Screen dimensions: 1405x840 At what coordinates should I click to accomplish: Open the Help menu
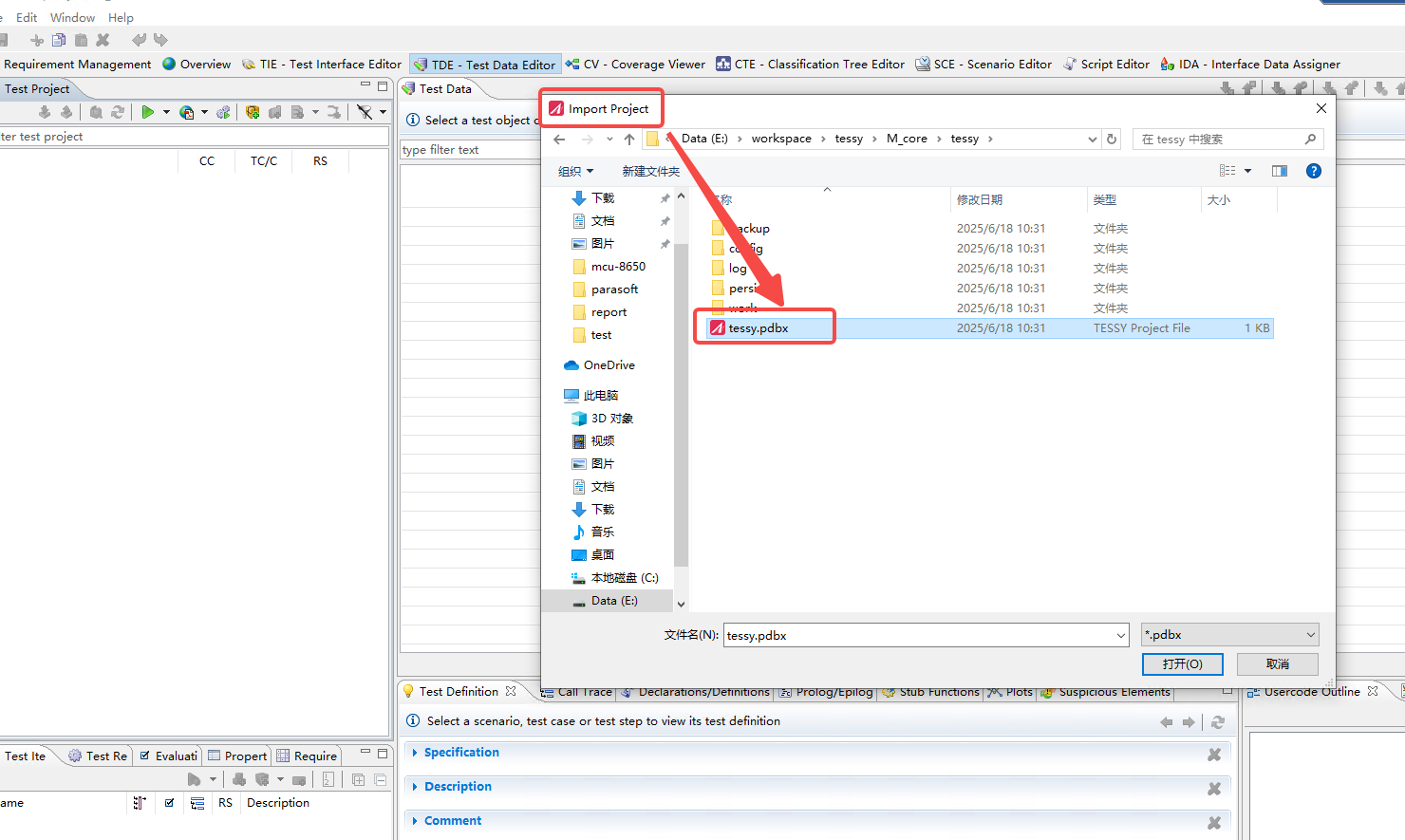click(x=121, y=17)
